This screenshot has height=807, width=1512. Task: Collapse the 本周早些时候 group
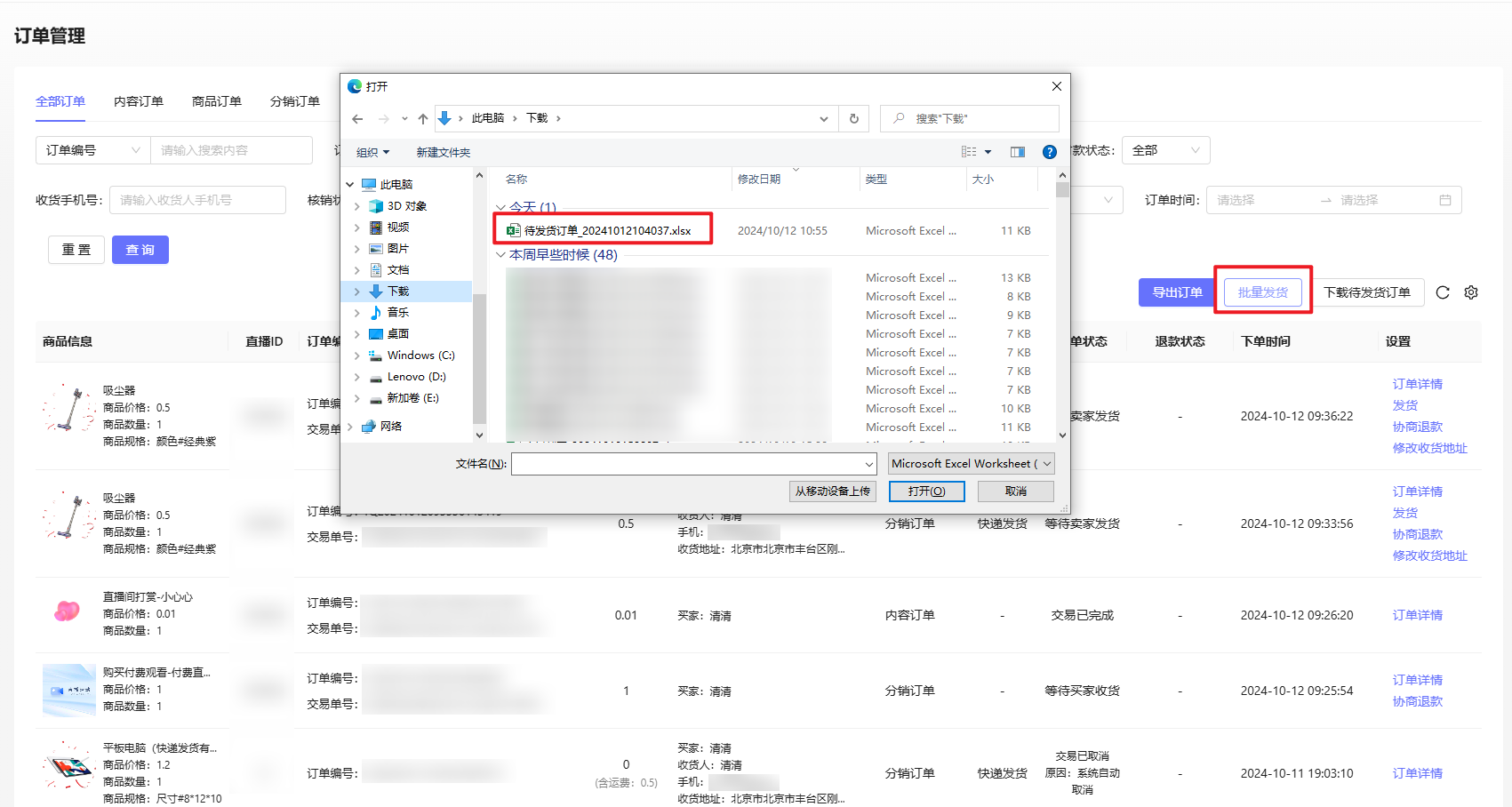(x=501, y=255)
